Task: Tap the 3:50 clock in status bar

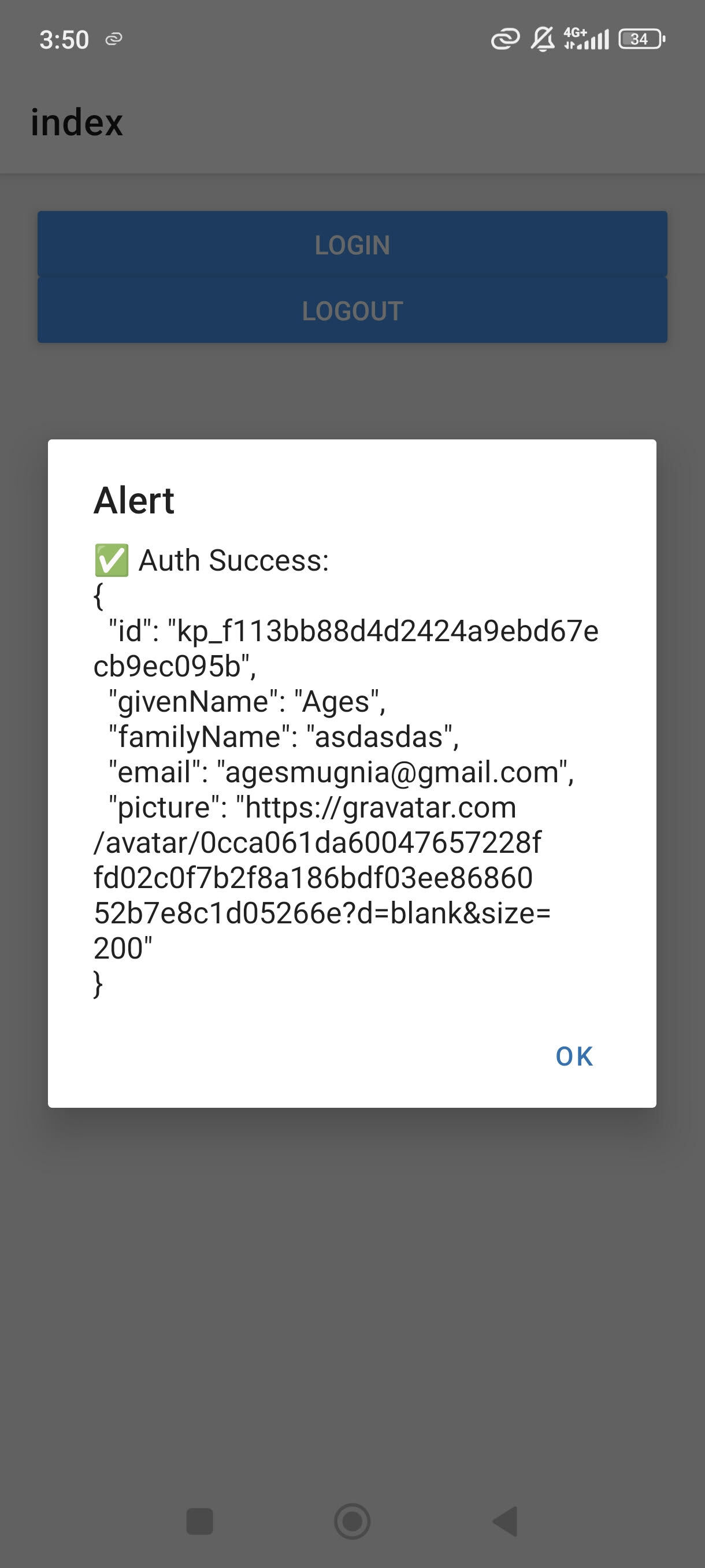Action: pyautogui.click(x=64, y=39)
